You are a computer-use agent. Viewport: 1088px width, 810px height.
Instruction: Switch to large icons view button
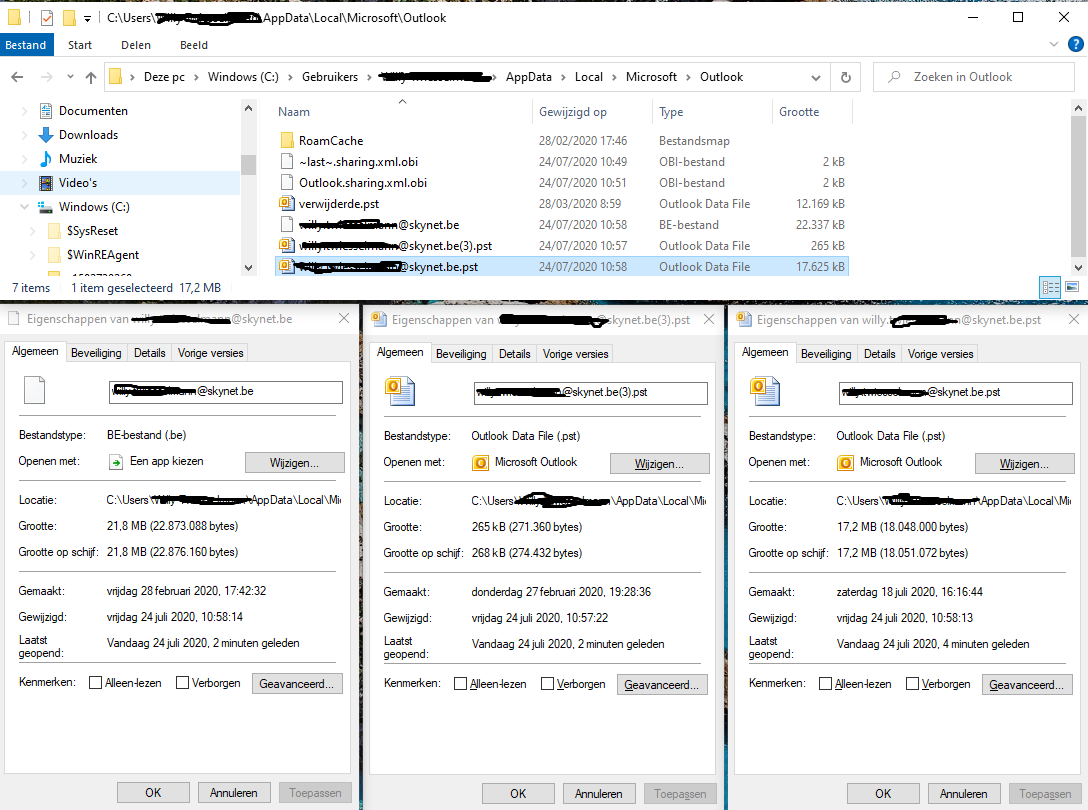click(1072, 287)
